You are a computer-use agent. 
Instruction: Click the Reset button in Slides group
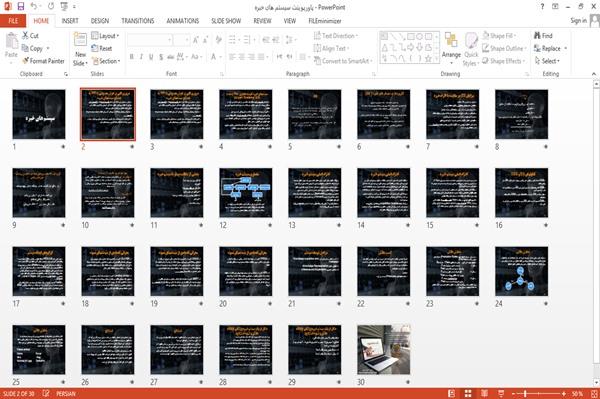(x=102, y=49)
